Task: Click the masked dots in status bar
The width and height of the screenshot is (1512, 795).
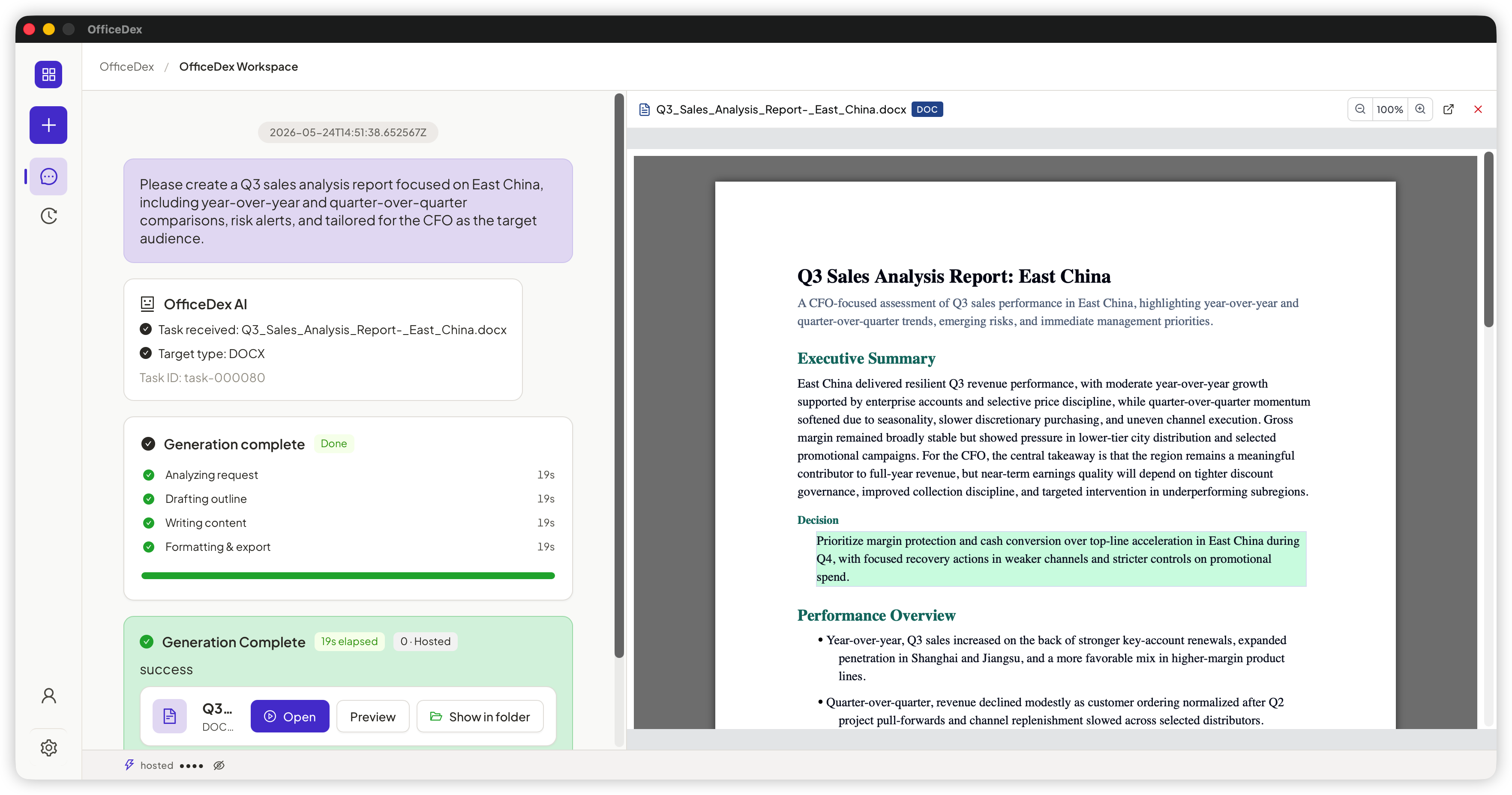Action: tap(191, 766)
